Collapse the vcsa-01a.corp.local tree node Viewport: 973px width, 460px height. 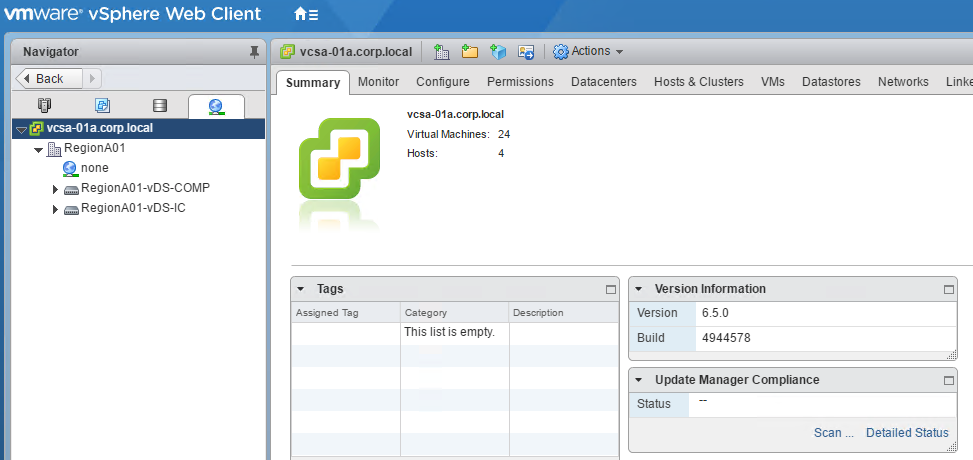coord(21,130)
